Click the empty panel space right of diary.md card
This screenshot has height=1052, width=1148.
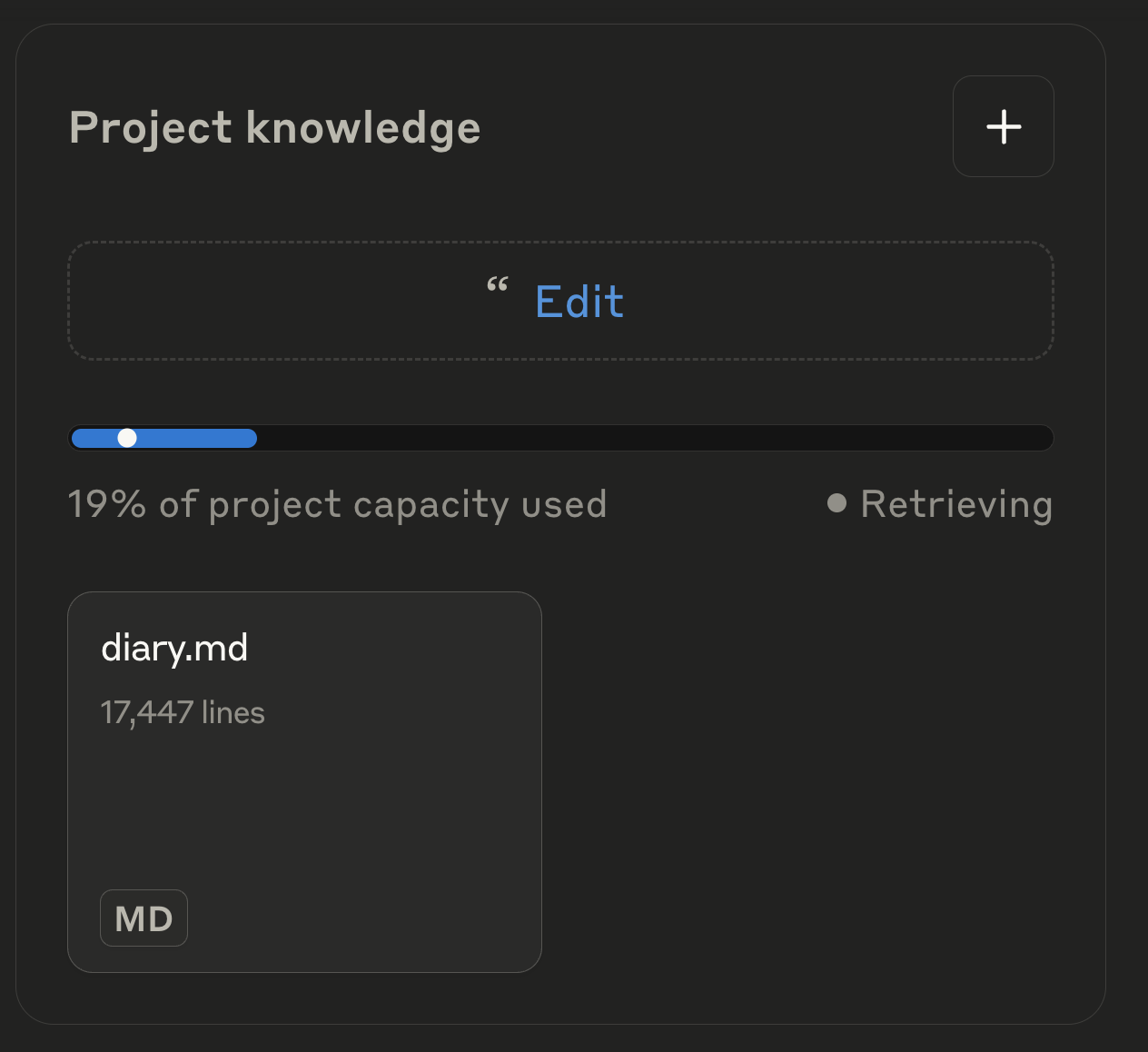click(817, 781)
